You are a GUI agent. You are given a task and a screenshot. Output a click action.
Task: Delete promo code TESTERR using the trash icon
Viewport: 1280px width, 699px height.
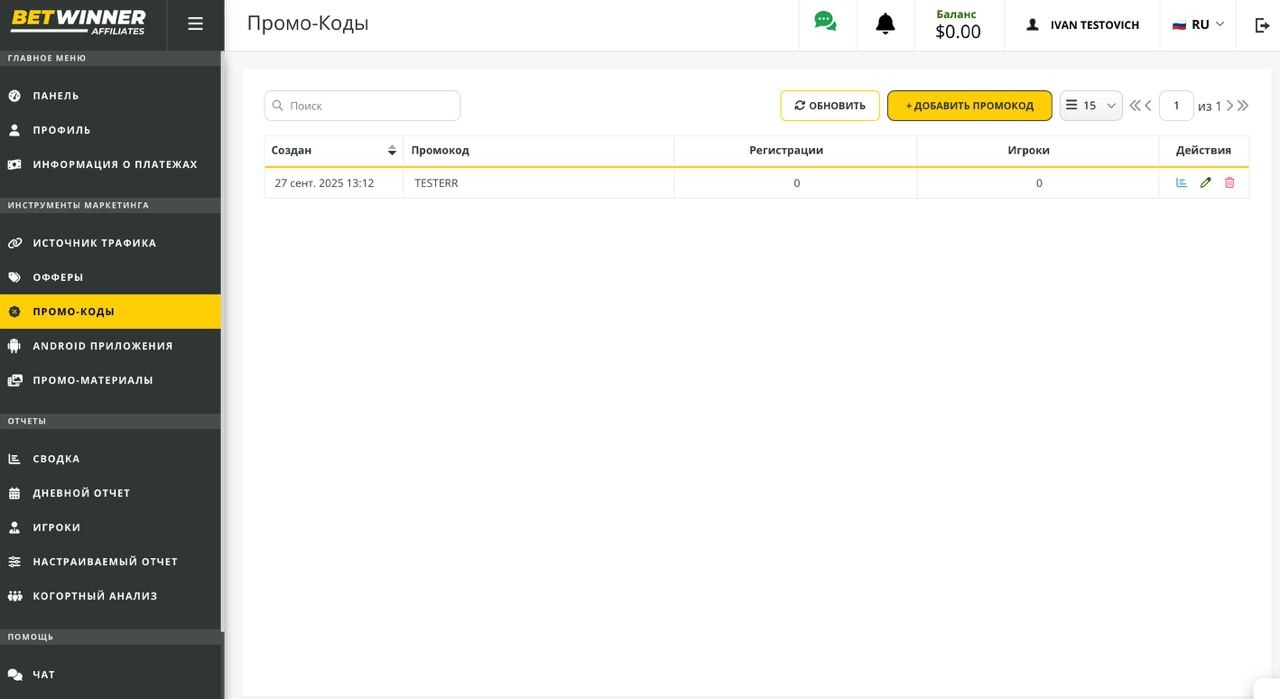pos(1229,182)
